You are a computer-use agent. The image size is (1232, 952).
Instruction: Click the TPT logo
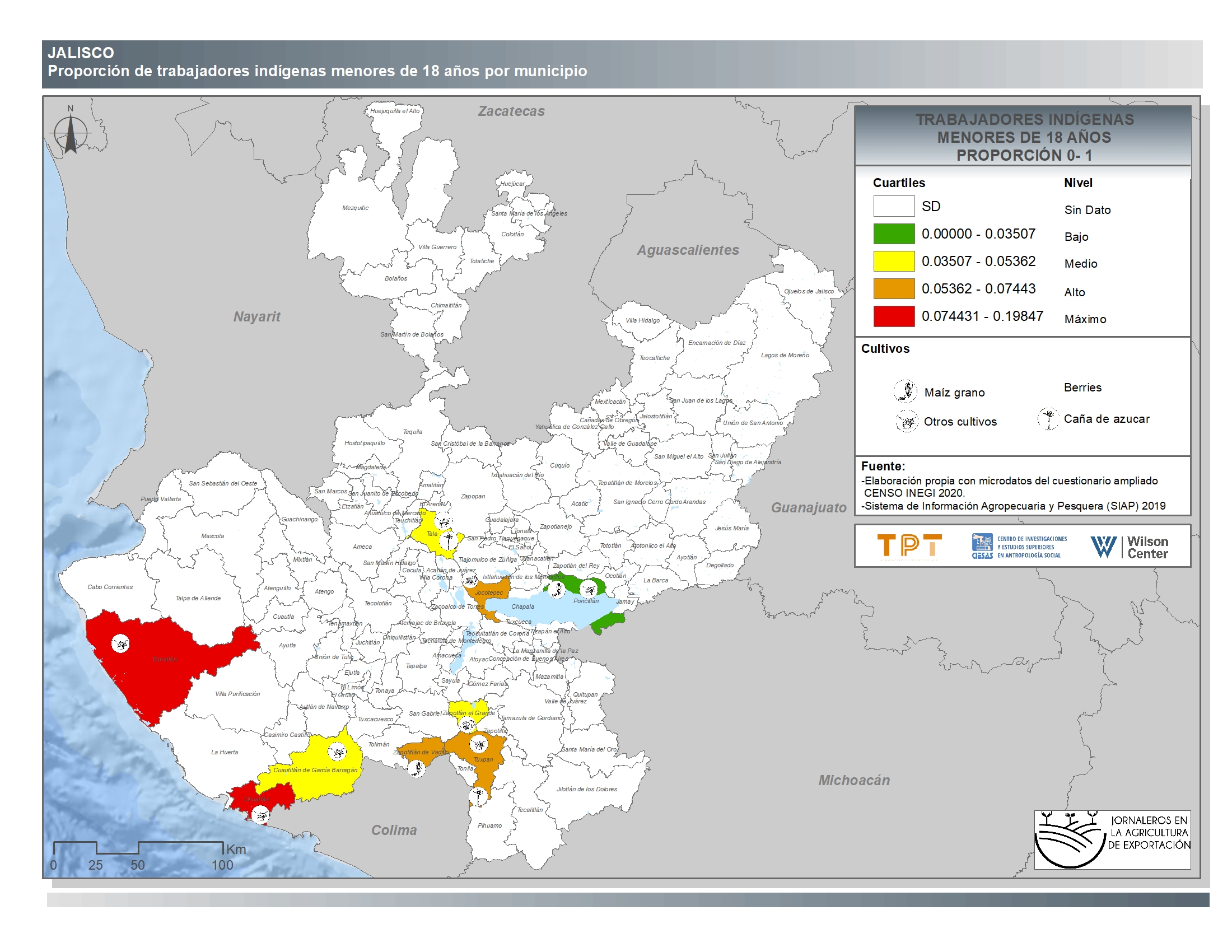point(909,546)
